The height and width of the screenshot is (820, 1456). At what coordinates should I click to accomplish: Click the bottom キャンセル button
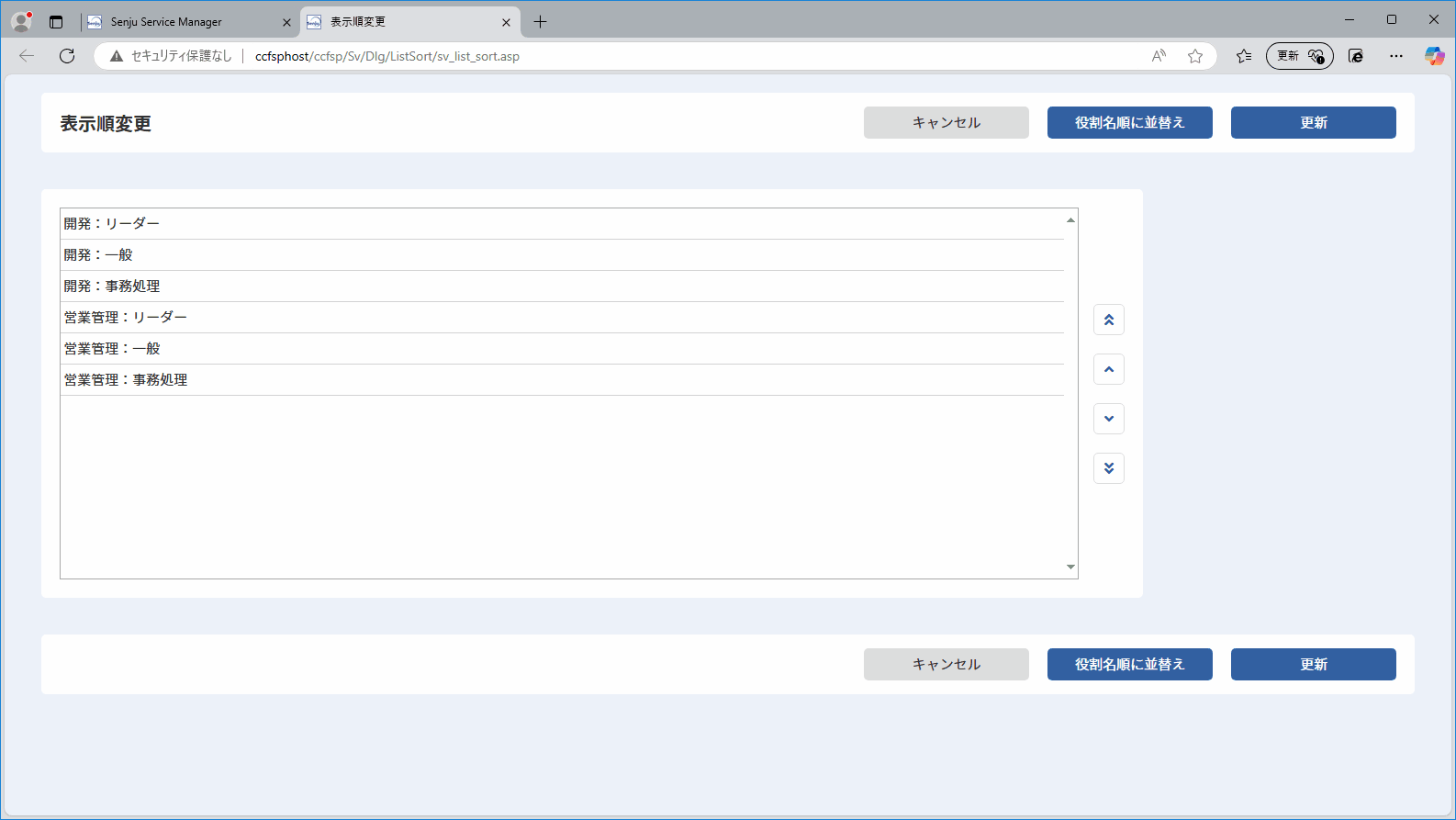[x=946, y=664]
